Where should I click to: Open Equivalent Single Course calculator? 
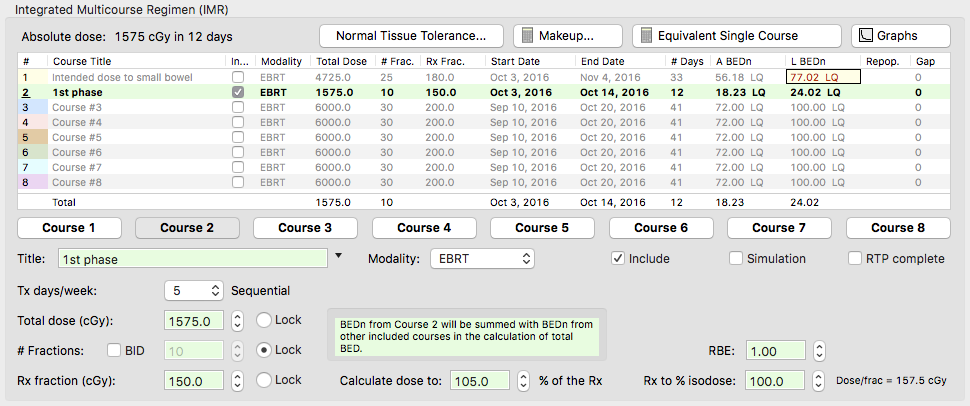(737, 36)
